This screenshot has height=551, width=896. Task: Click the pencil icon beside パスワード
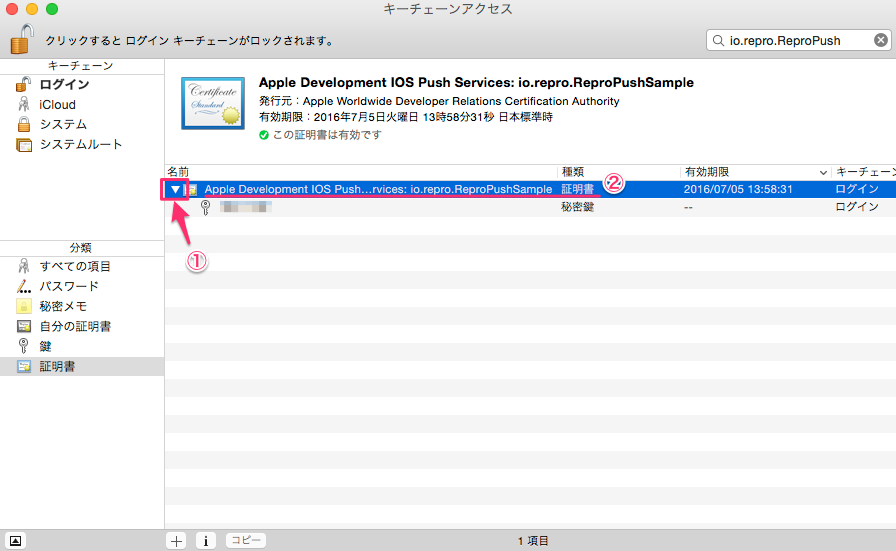point(23,286)
